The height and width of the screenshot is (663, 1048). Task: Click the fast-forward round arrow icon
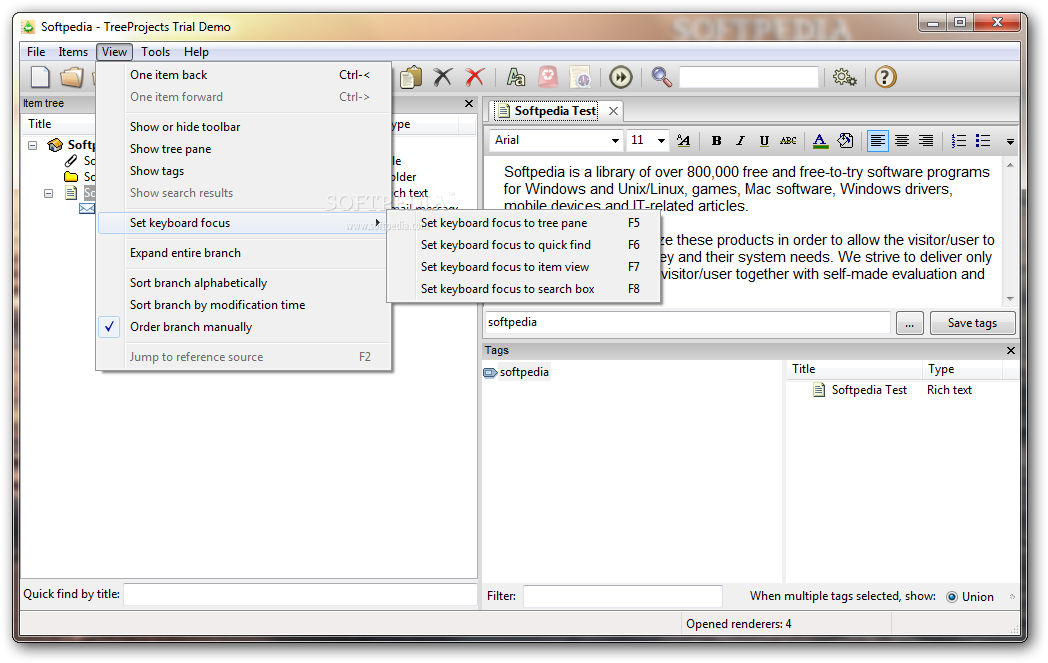pos(621,78)
